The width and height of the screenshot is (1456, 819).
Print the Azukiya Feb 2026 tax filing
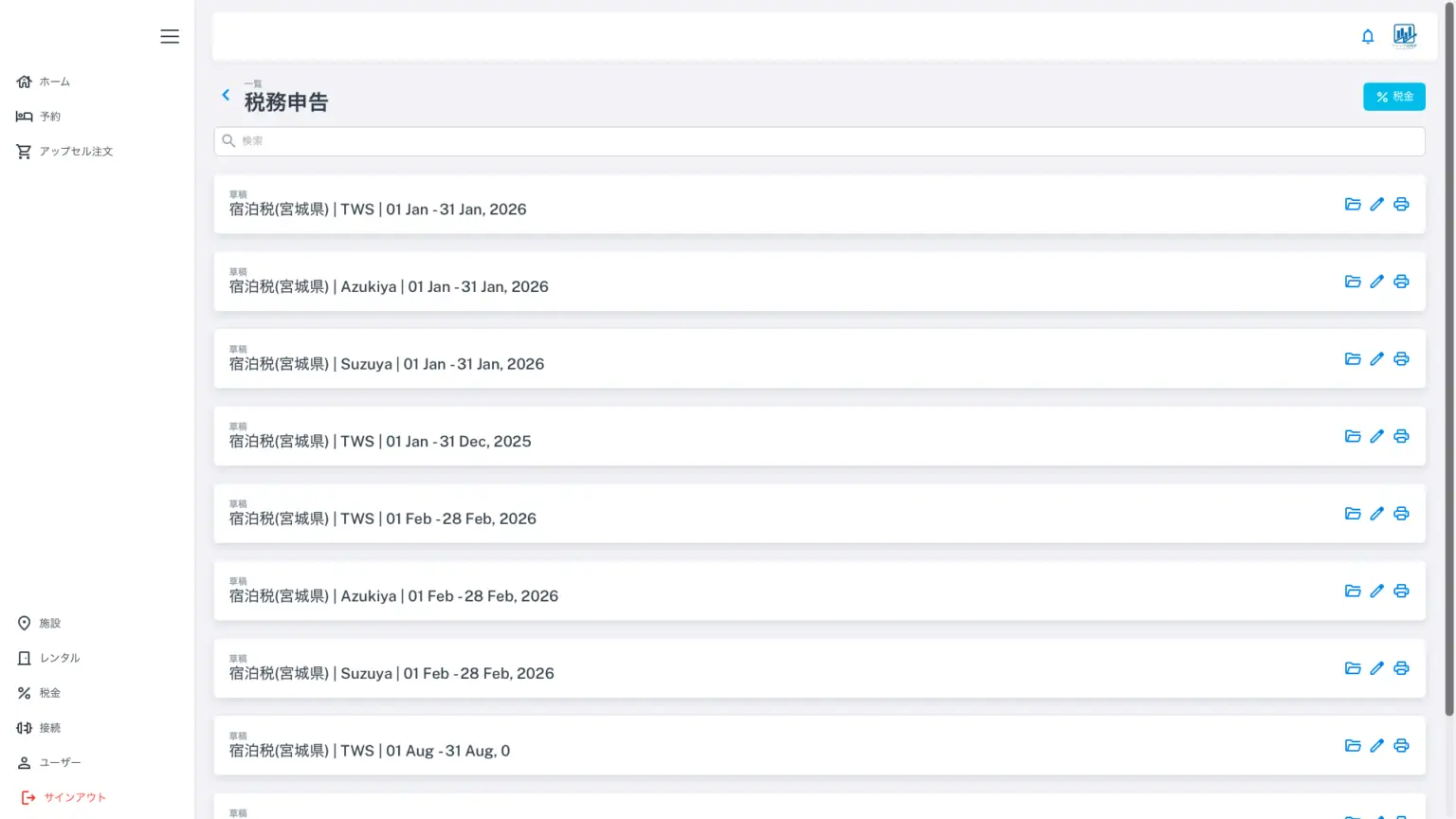click(1401, 591)
